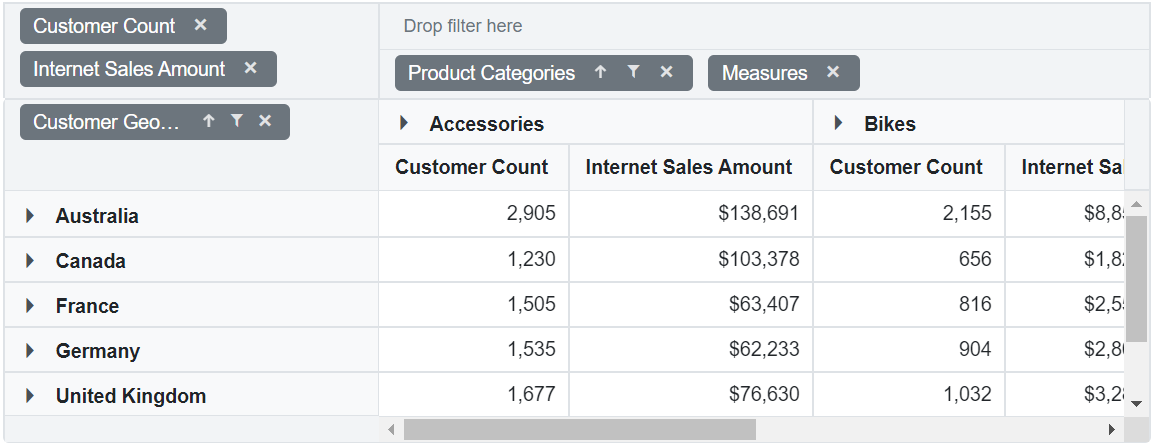
Task: Click the Germany cell showing 1,535
Action: 474,348
